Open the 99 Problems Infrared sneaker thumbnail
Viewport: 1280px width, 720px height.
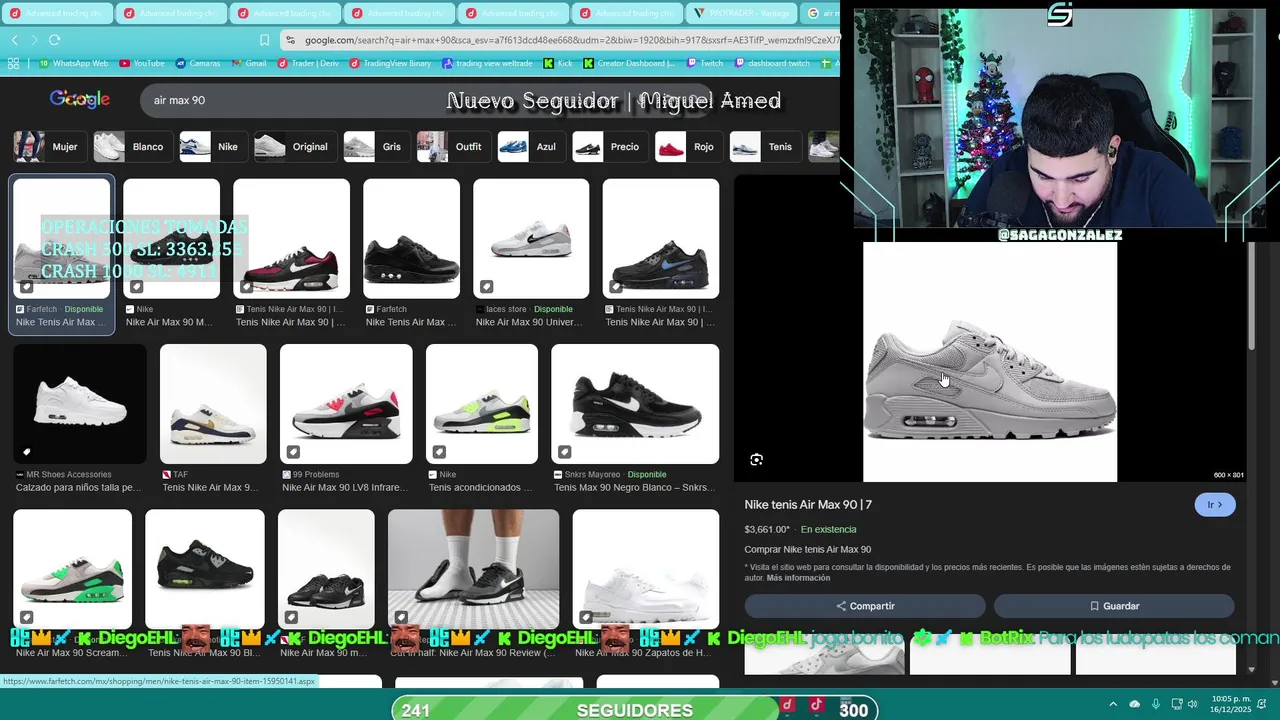tap(346, 404)
